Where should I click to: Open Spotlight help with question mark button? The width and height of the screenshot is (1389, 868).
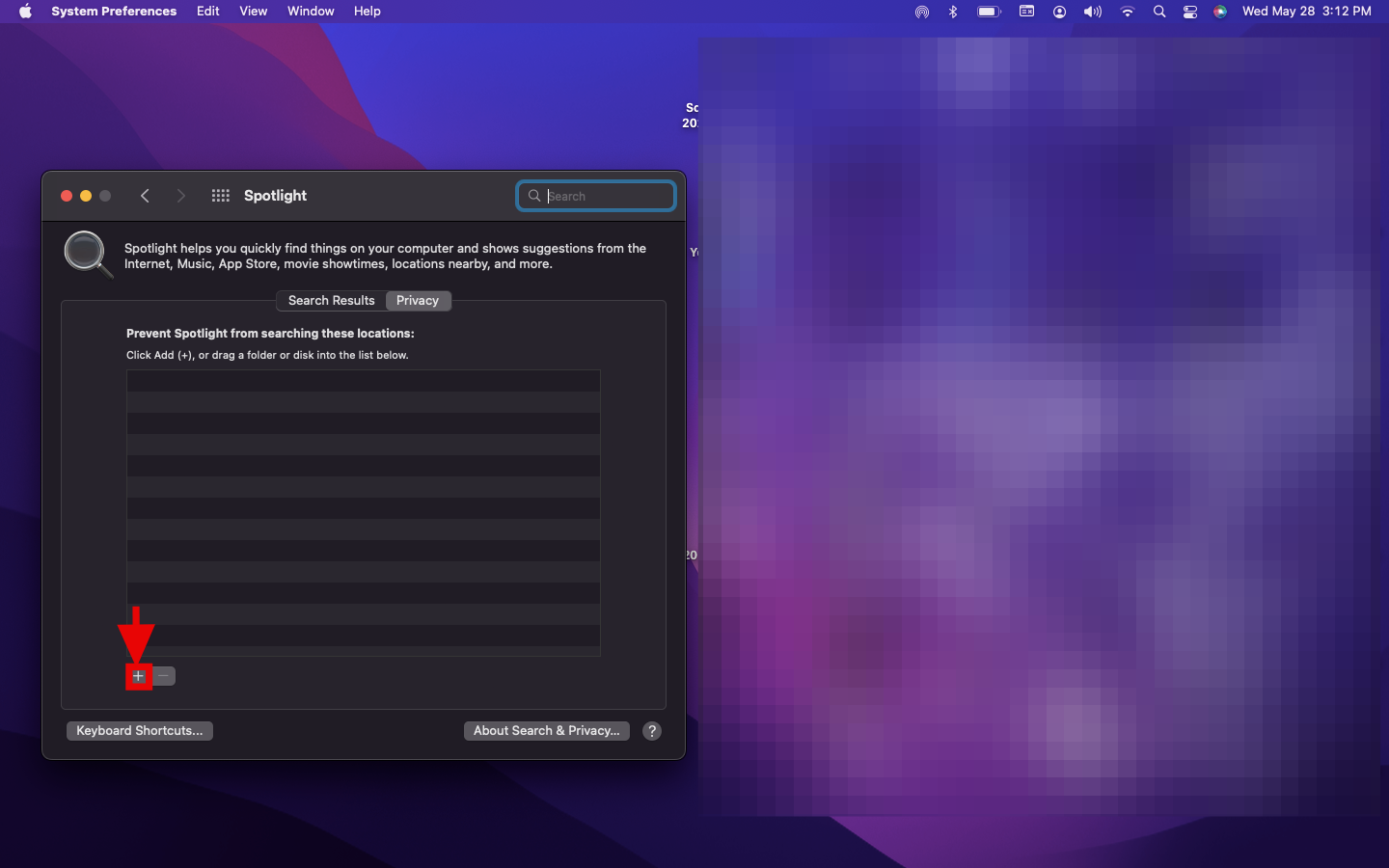(x=652, y=731)
